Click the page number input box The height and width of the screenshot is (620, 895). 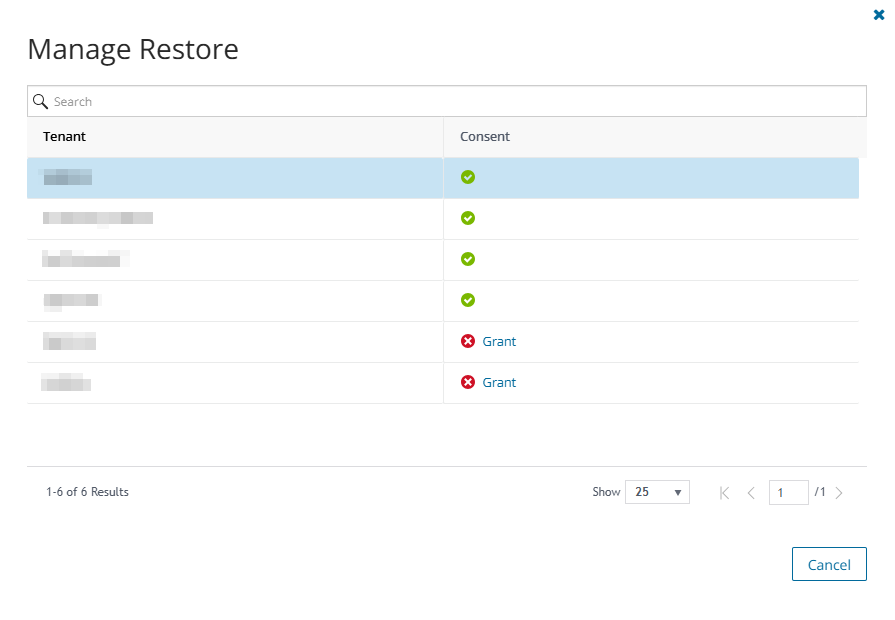(x=788, y=493)
